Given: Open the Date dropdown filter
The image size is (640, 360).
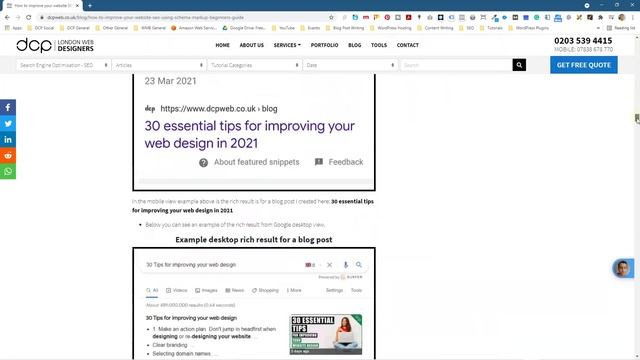Looking at the screenshot, I should coord(350,65).
